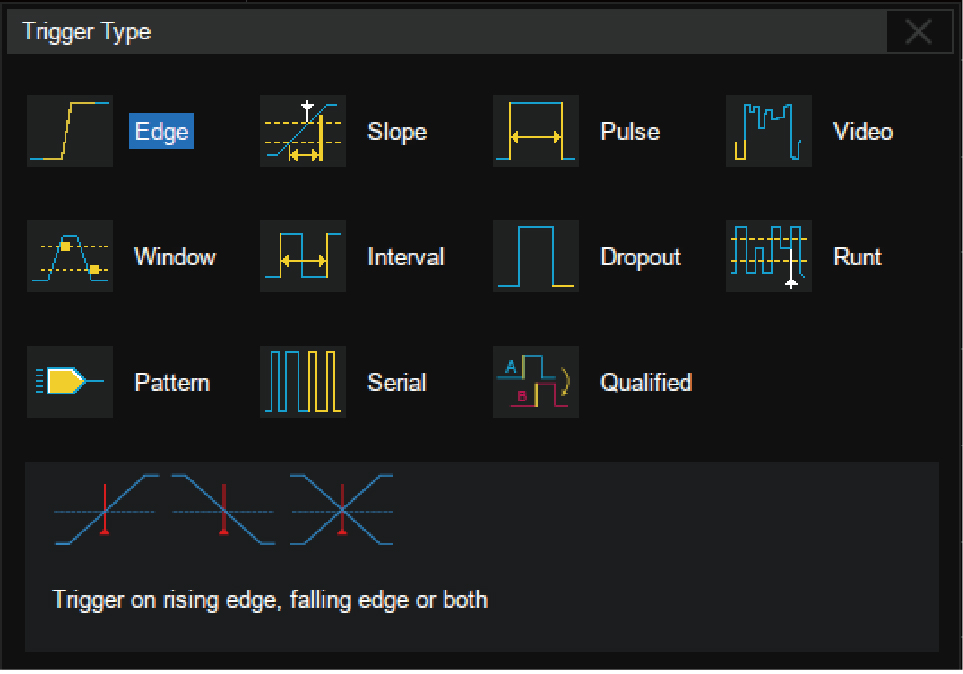Choose the Serial trigger icon
The height and width of the screenshot is (674, 963).
coord(302,382)
